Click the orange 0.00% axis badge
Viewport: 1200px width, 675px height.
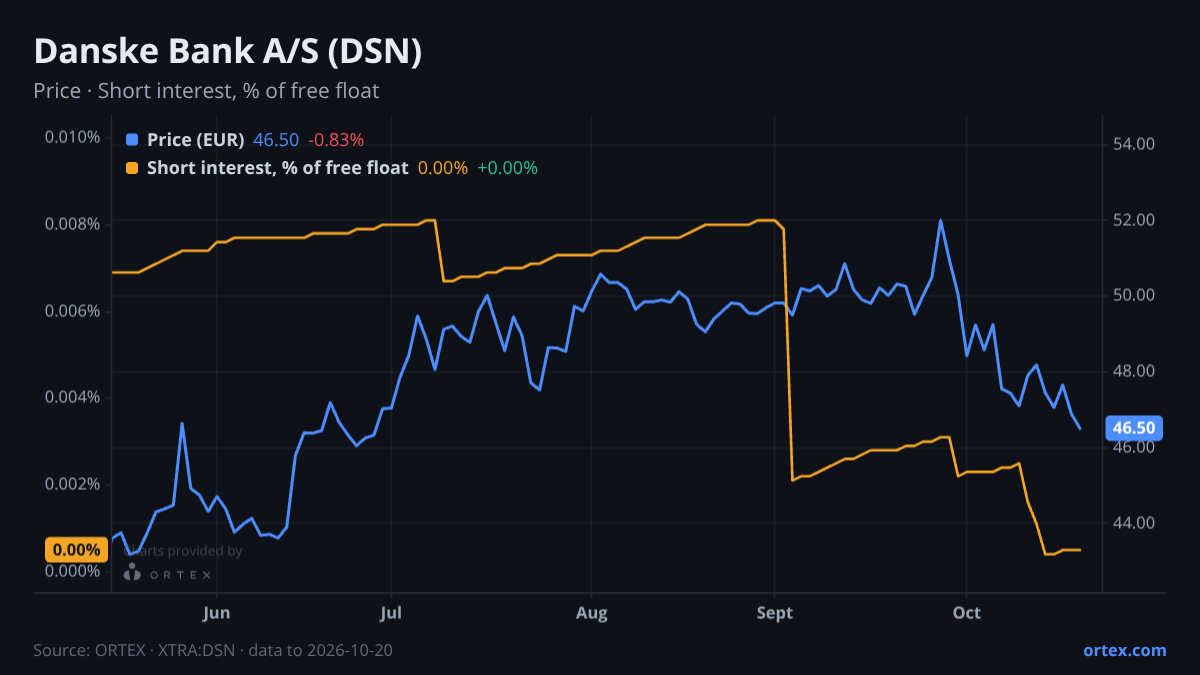[x=76, y=550]
